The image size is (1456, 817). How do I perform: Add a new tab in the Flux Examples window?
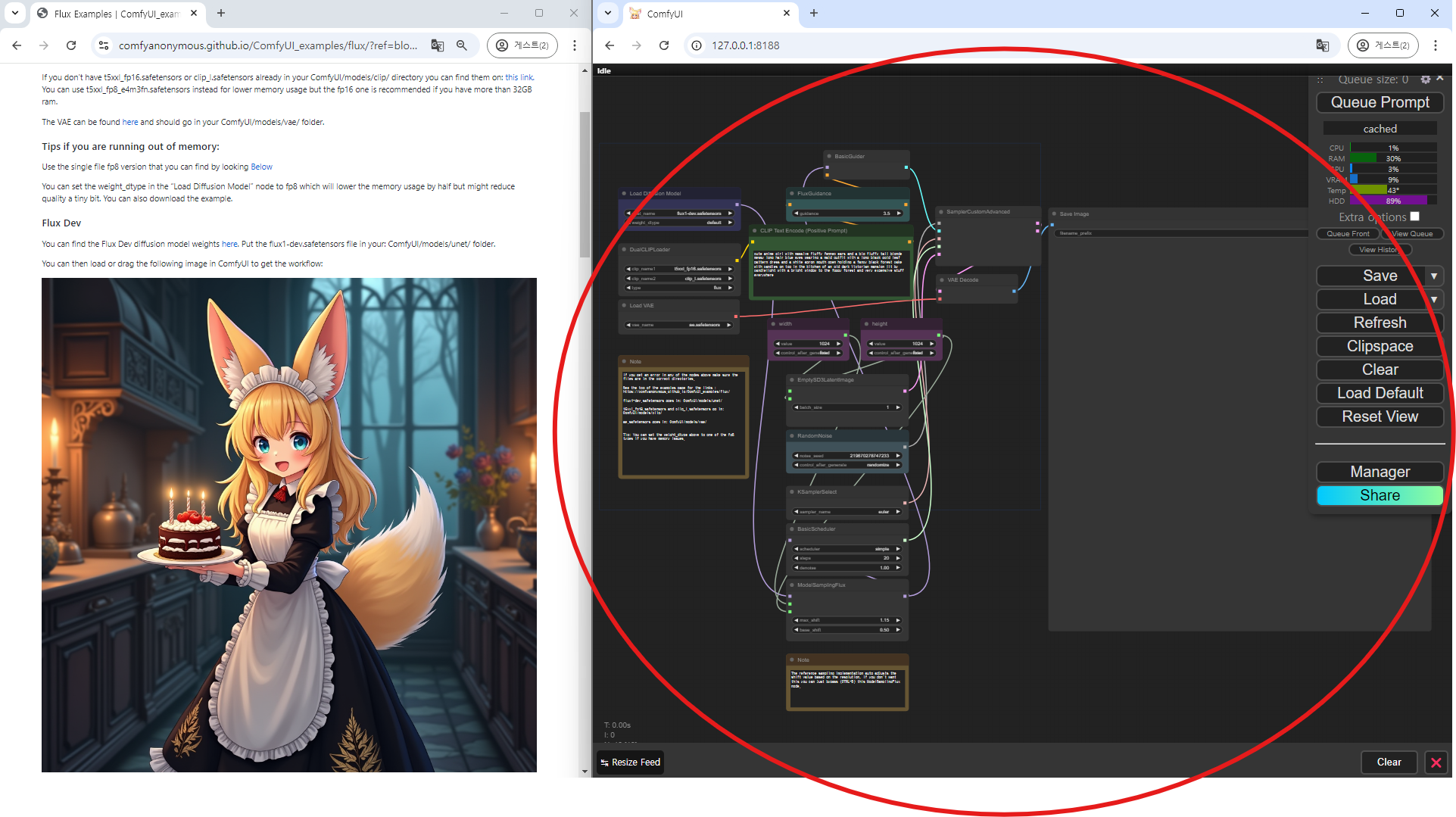(221, 13)
